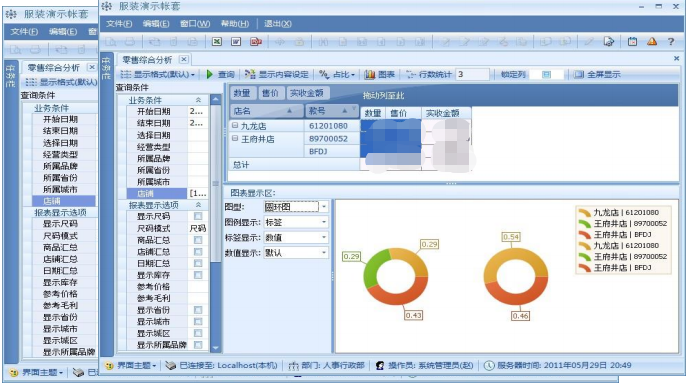Image resolution: width=689 pixels, height=385 pixels.
Task: Toggle the 显示尺码 checkbox
Action: pyautogui.click(x=198, y=216)
